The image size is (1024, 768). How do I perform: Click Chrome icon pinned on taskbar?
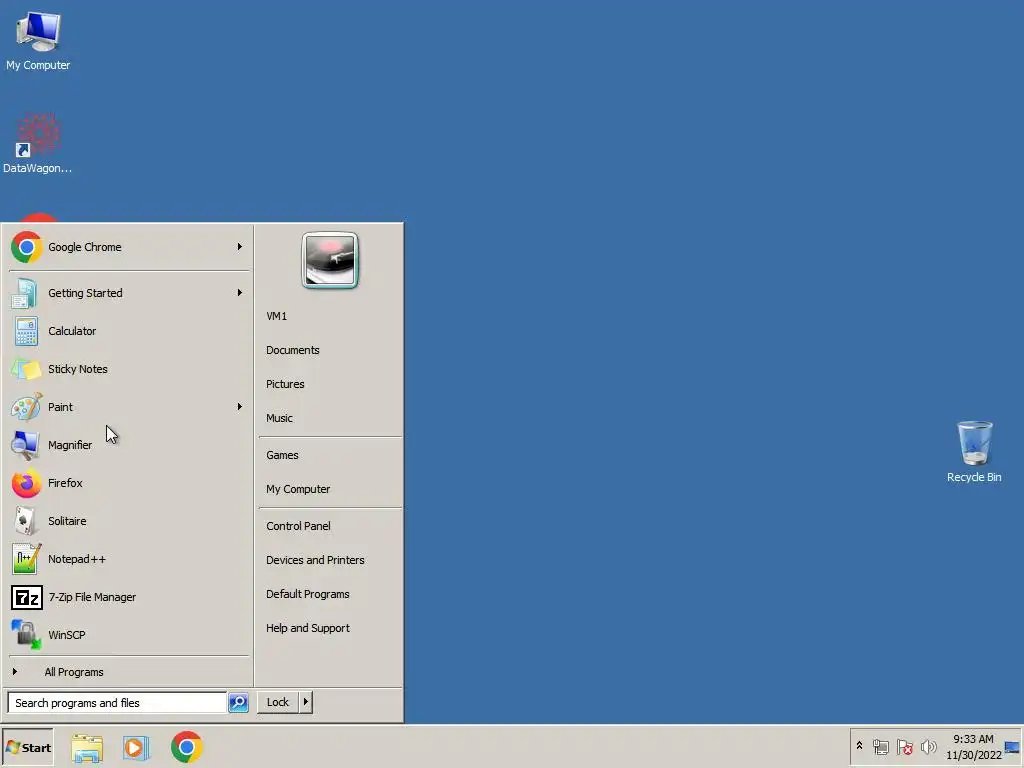(187, 747)
